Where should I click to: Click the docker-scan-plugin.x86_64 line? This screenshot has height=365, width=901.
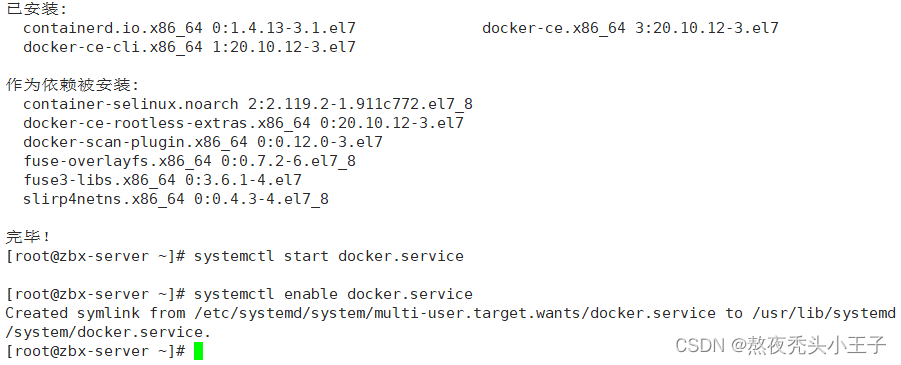pos(203,142)
